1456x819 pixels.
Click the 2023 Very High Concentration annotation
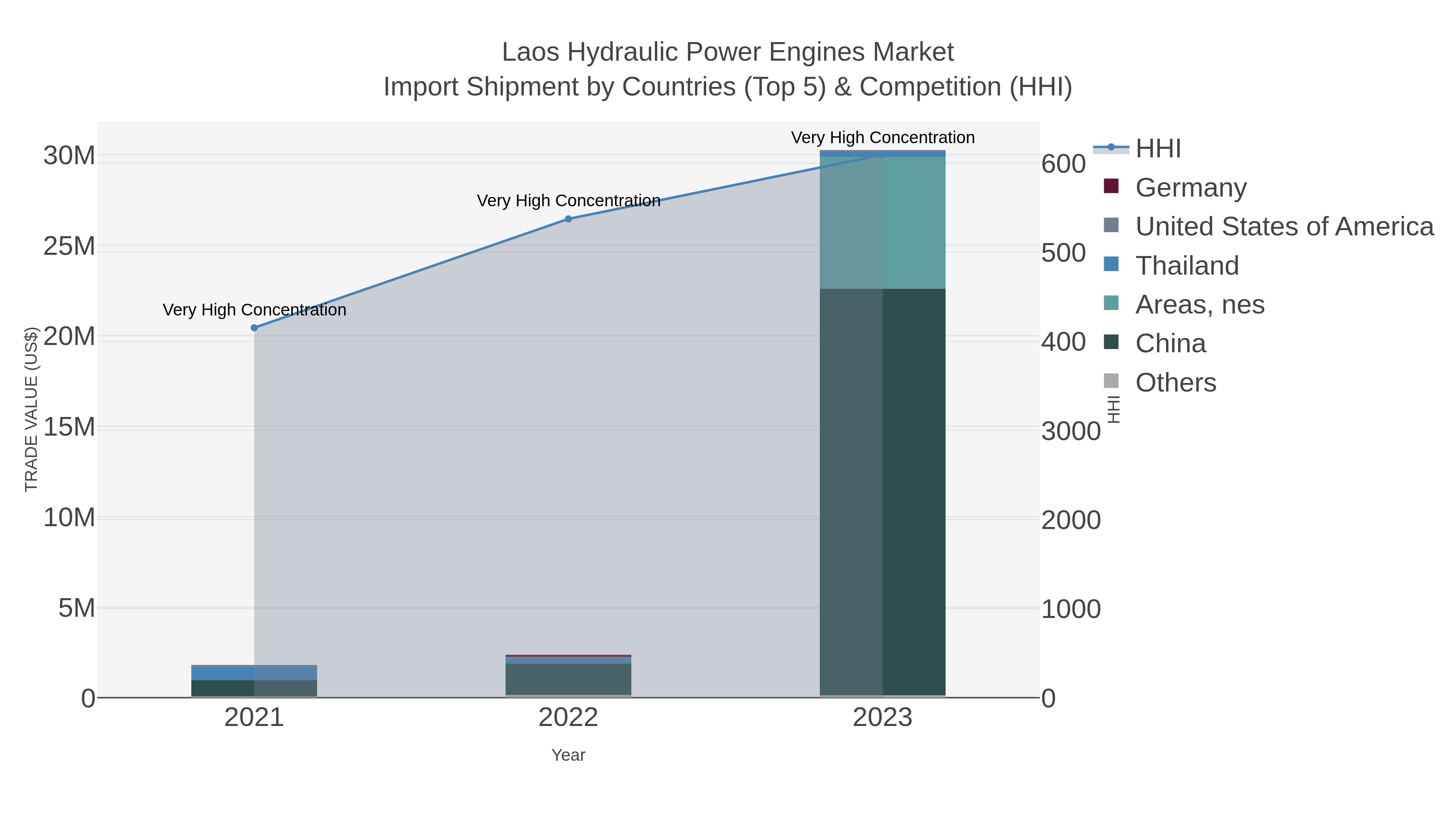[x=883, y=138]
